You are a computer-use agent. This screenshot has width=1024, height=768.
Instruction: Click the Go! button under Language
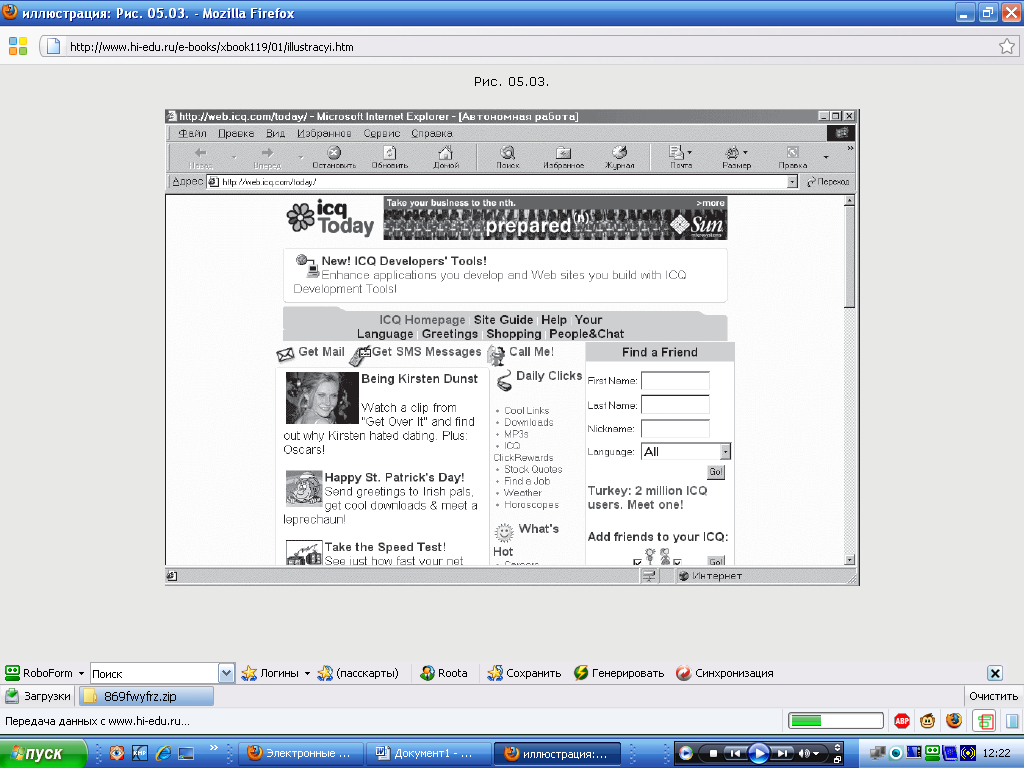(x=716, y=472)
